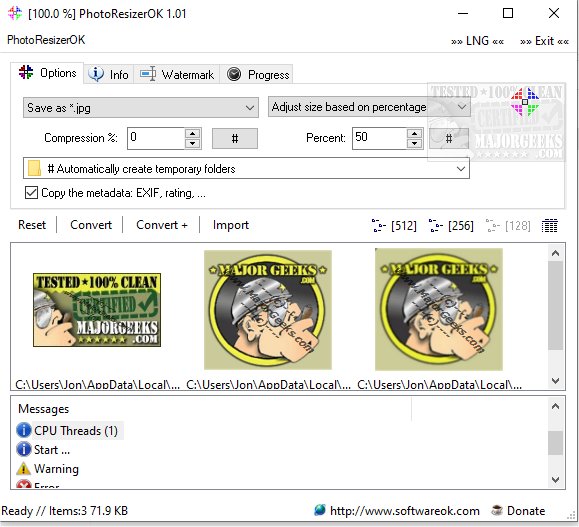
Task: Click the Messages column header
Action: tap(44, 409)
